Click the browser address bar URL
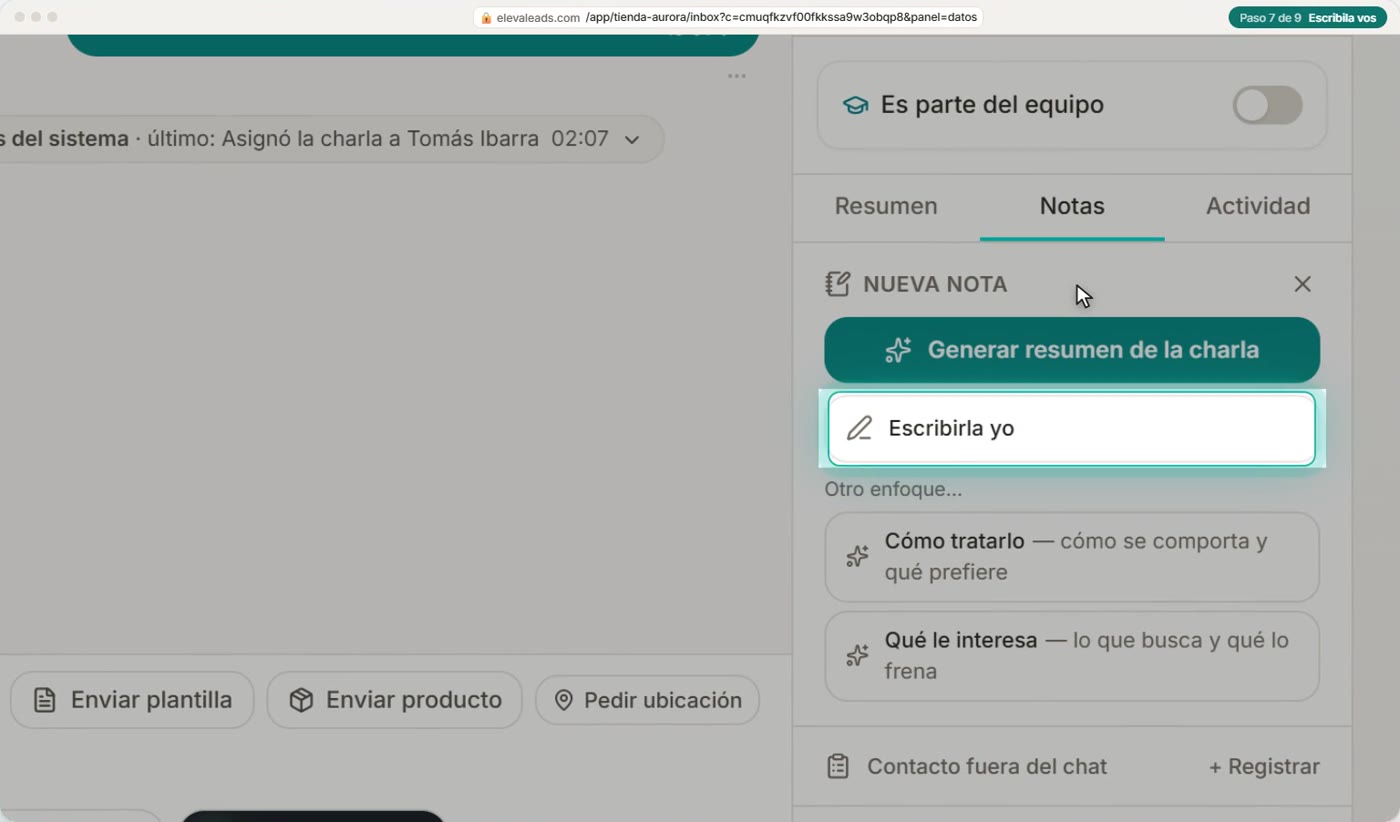 point(727,17)
